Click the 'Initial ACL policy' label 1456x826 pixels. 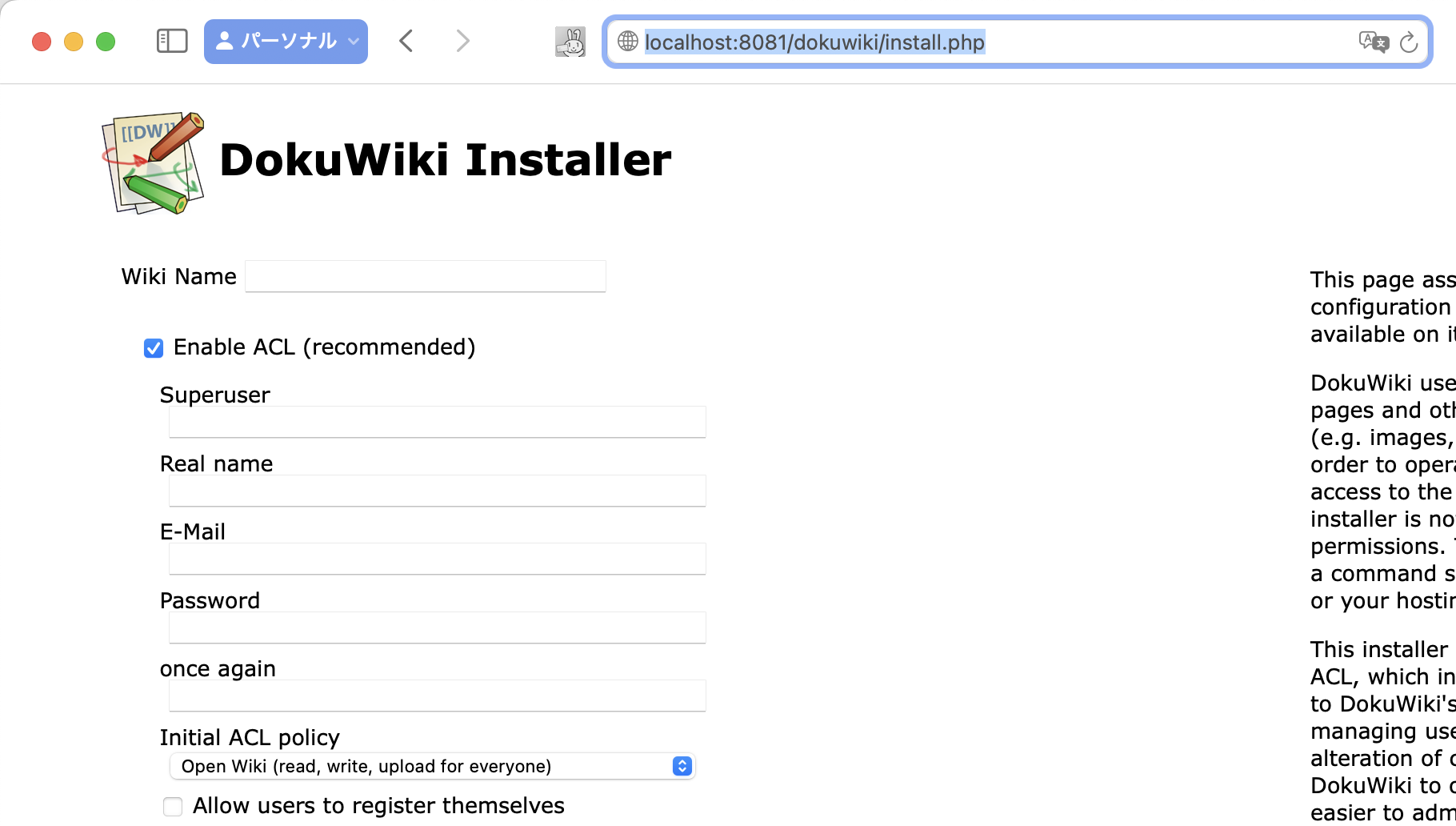coord(250,737)
